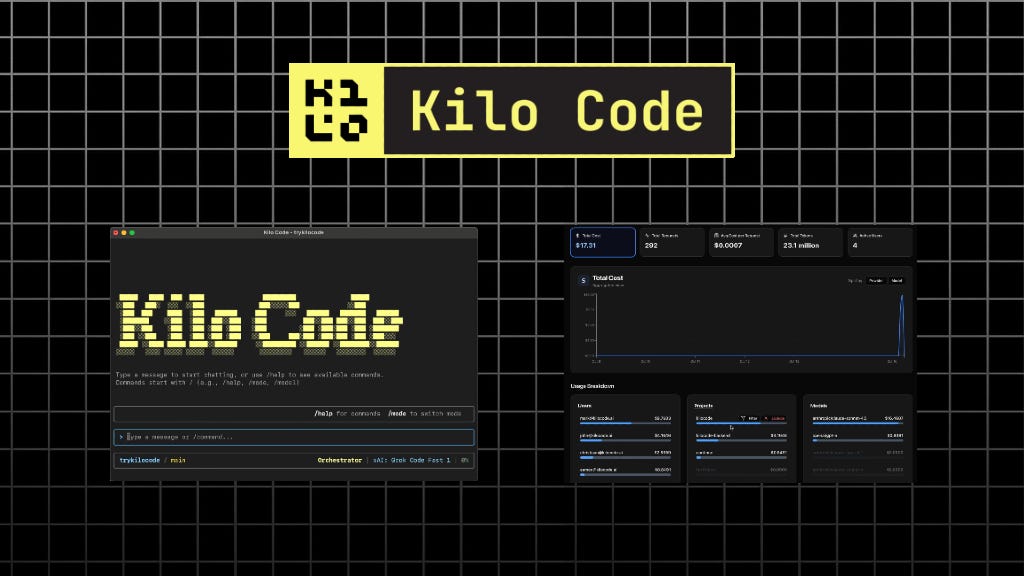This screenshot has width=1024, height=576.
Task: Click the small icon on the Total Cost card
Action: point(577,236)
